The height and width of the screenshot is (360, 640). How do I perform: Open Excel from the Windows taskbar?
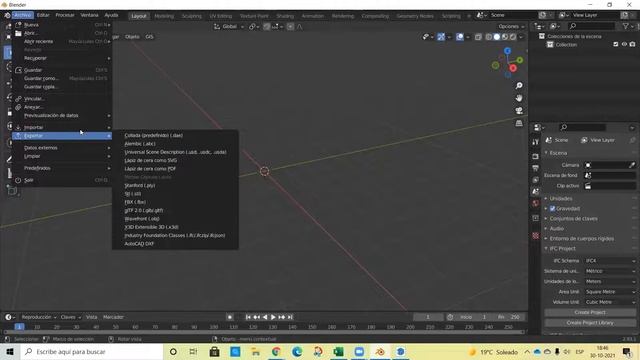click(x=338, y=351)
